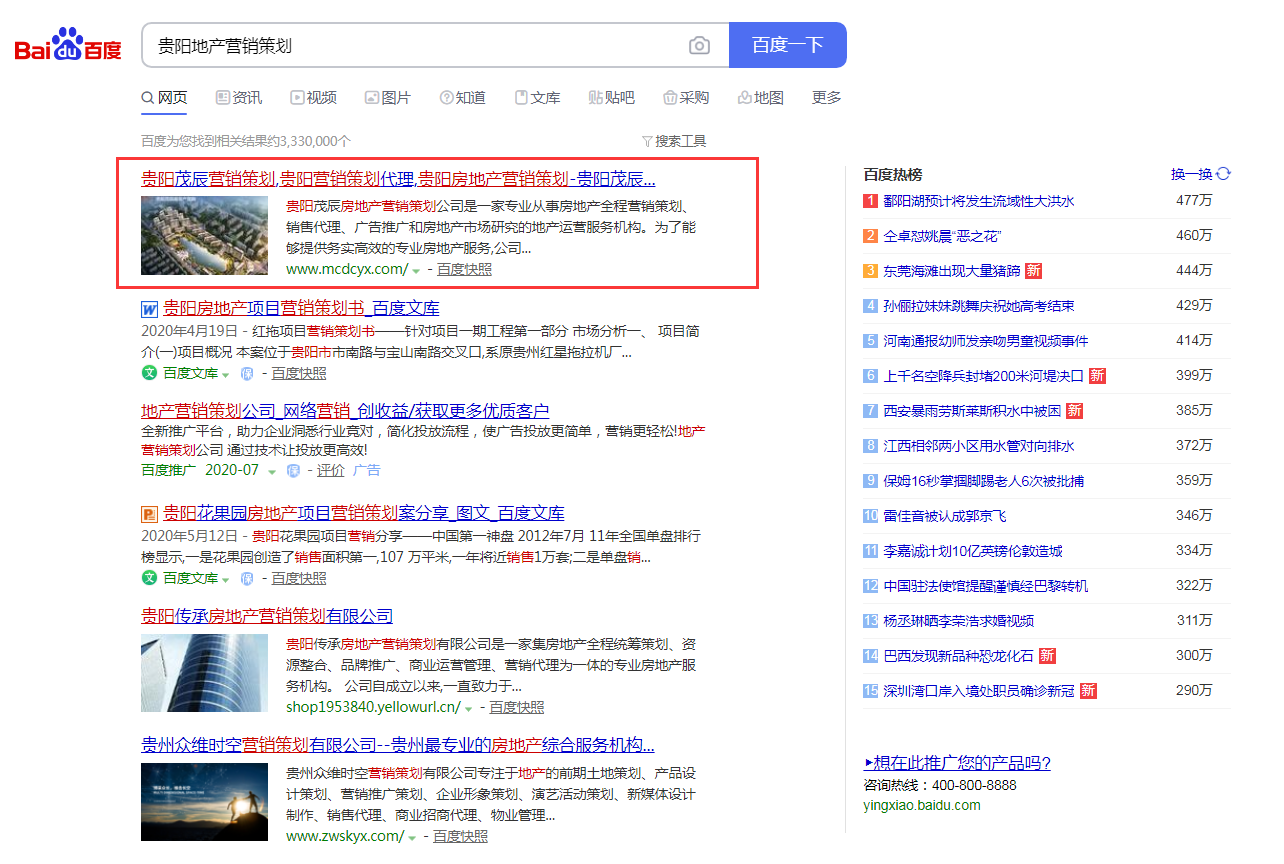Click the 贵阳茂辰 result building thumbnail
This screenshot has height=864, width=1284.
click(204, 236)
